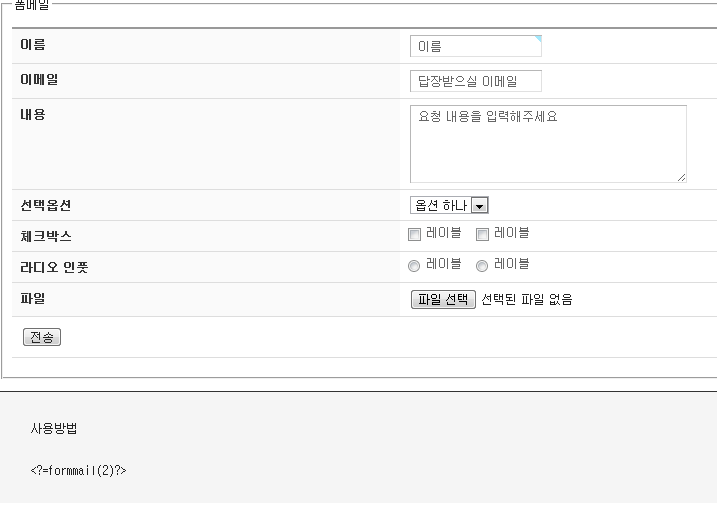Click the 사용방법 heading text
Screen dimensions: 717x507
(x=54, y=428)
